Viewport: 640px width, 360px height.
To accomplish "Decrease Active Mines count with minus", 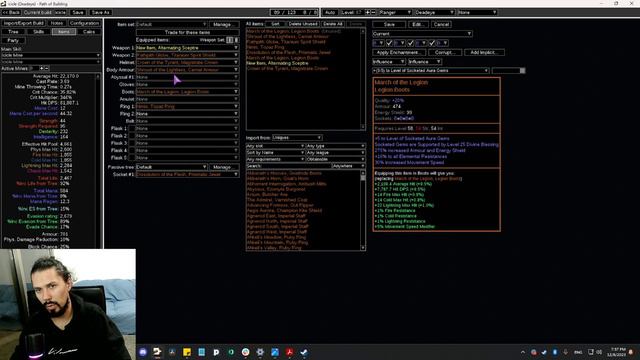I will click(x=47, y=68).
